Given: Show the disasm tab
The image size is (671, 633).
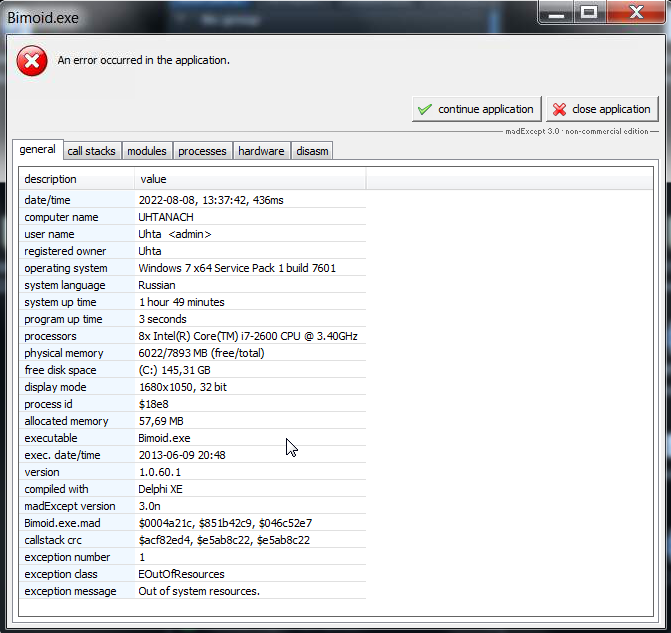Looking at the screenshot, I should (x=312, y=151).
